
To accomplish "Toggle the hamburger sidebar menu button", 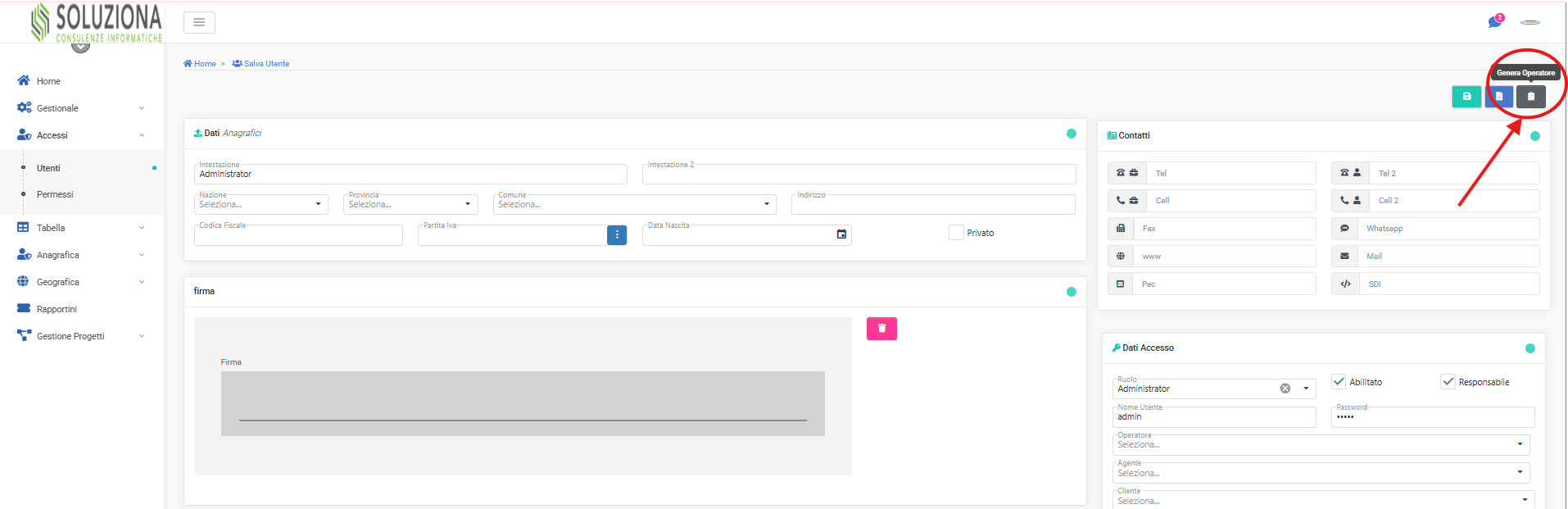I will pyautogui.click(x=199, y=22).
